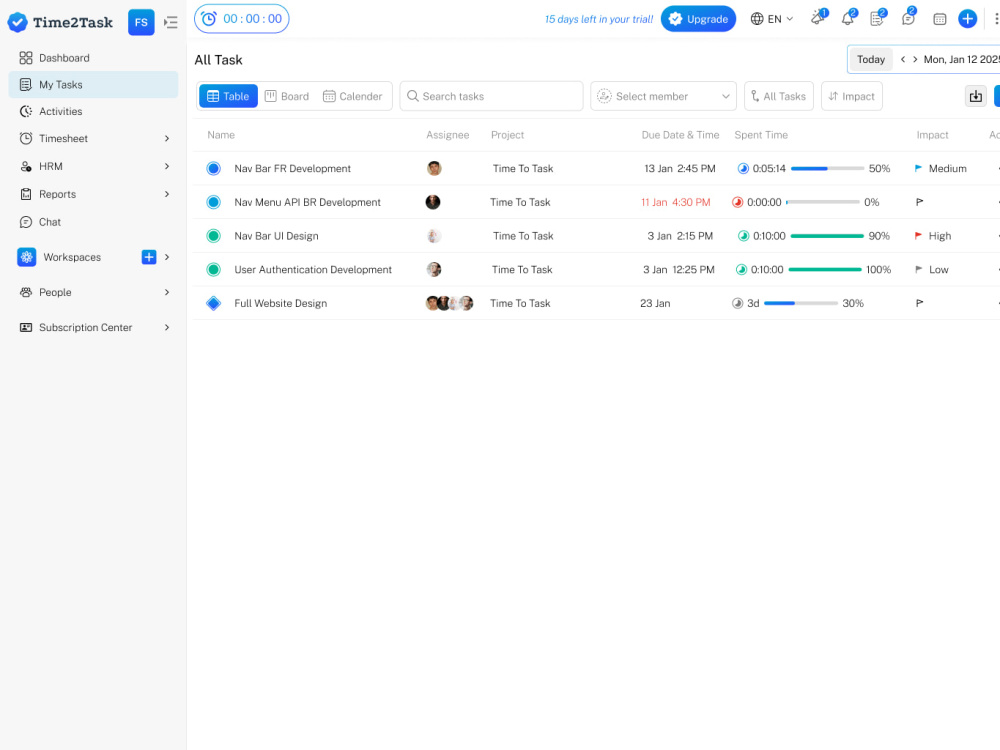This screenshot has width=1000, height=750.
Task: Click the Time2Task logo checkmark icon
Action: [x=17, y=22]
